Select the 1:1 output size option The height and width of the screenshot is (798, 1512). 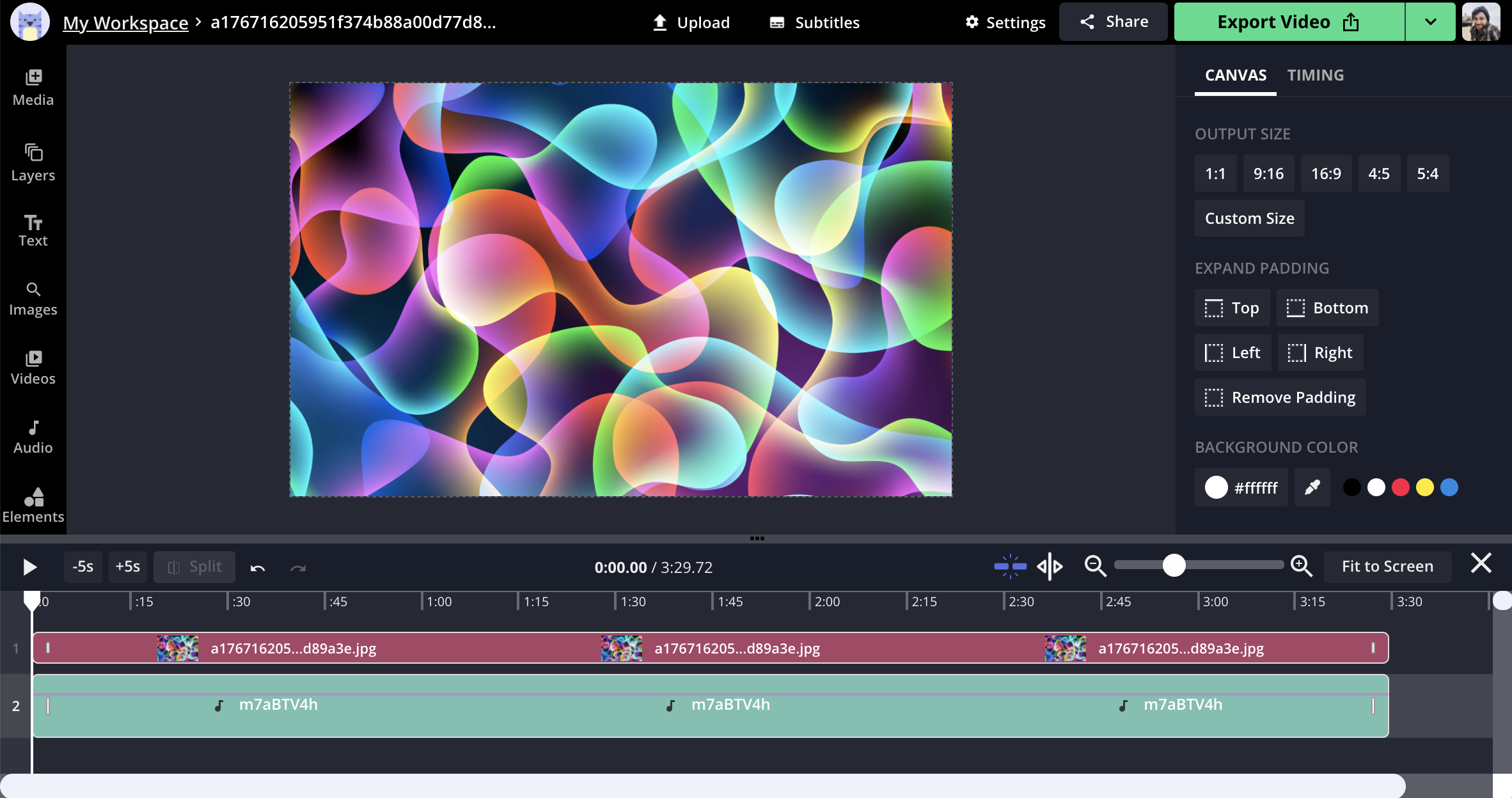(x=1215, y=174)
